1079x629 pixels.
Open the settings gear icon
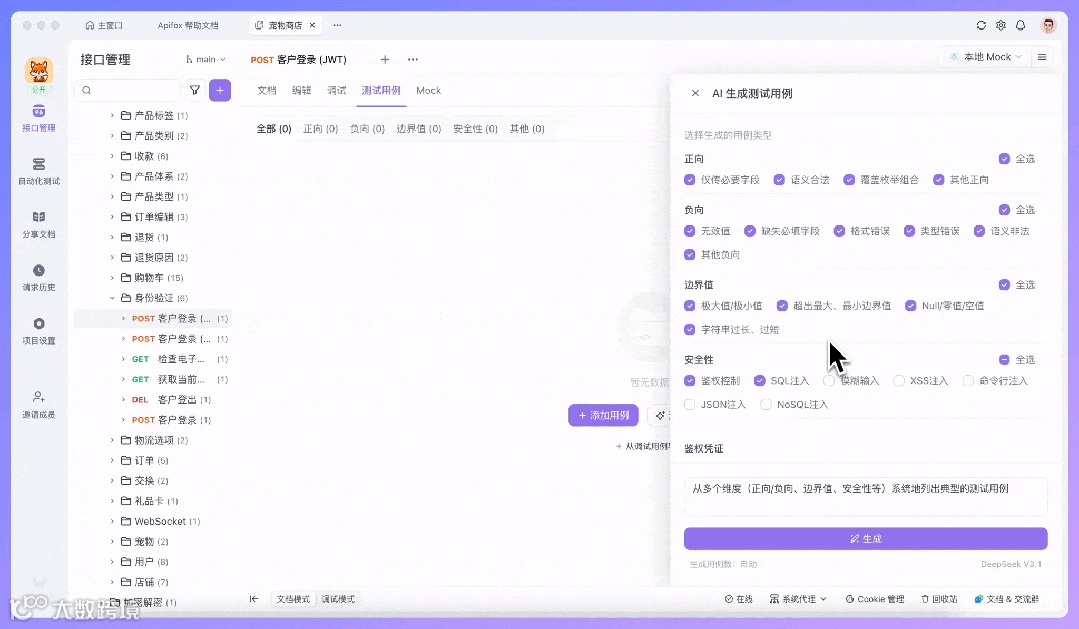[1001, 25]
